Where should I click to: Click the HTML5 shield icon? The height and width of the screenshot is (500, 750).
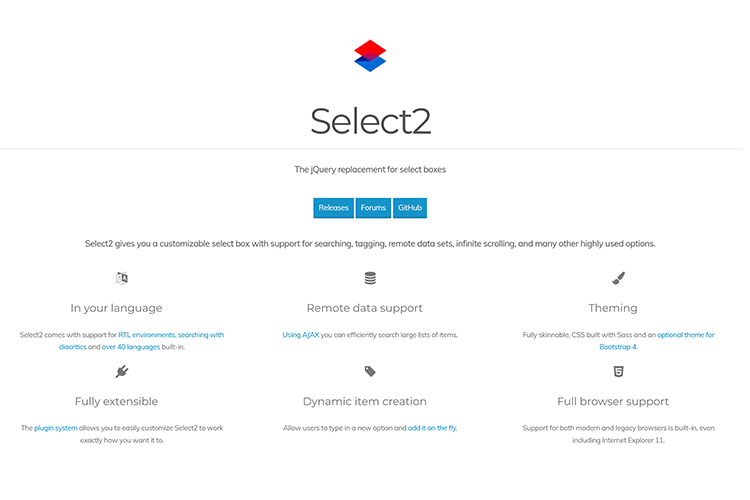click(619, 371)
